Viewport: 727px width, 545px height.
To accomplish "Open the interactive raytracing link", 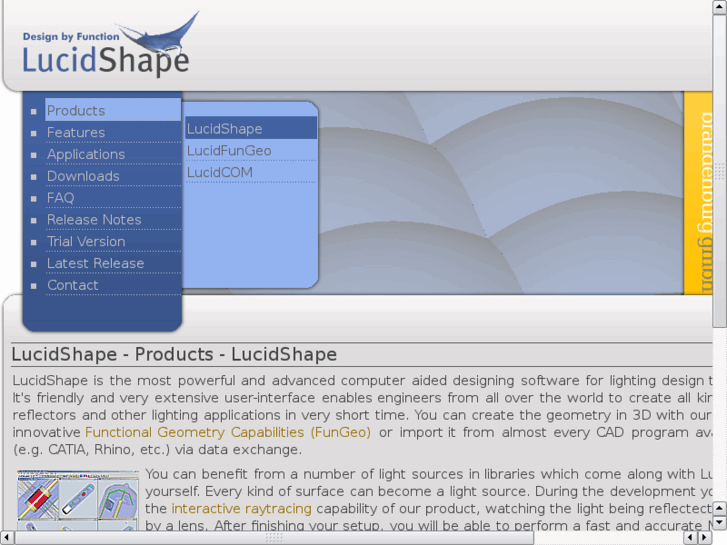I will [x=241, y=509].
